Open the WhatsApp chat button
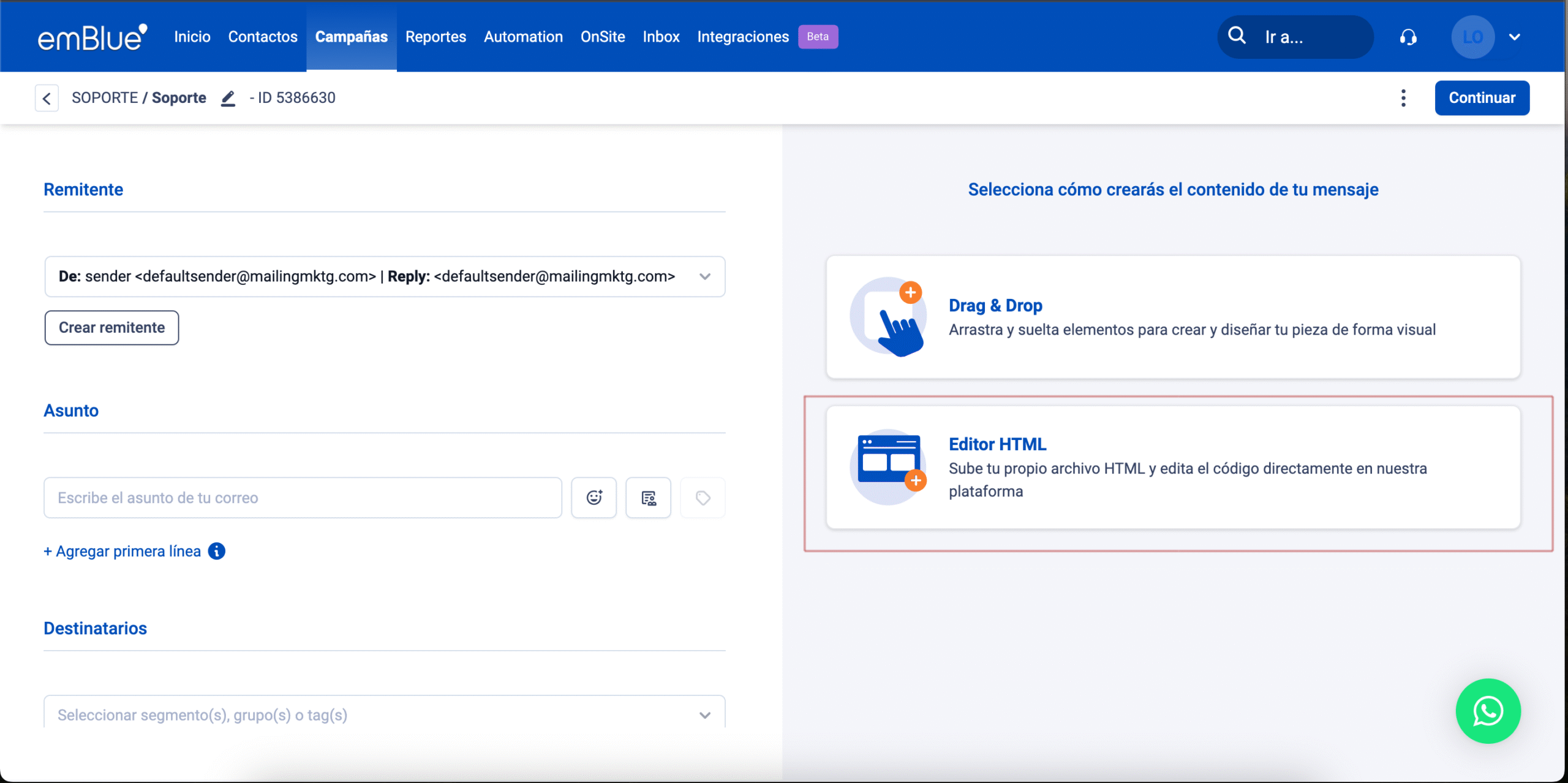Image resolution: width=1568 pixels, height=783 pixels. point(1488,711)
